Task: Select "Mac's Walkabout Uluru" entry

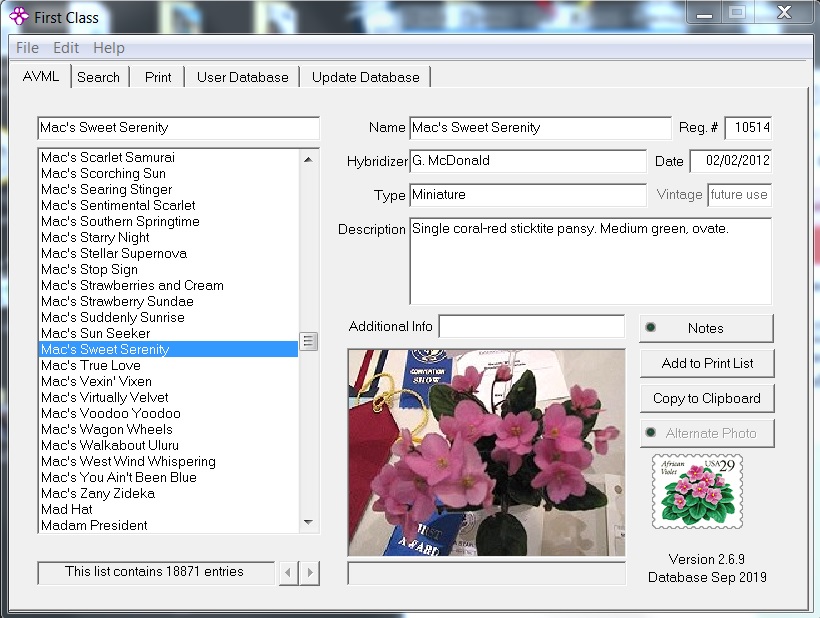Action: pos(168,445)
